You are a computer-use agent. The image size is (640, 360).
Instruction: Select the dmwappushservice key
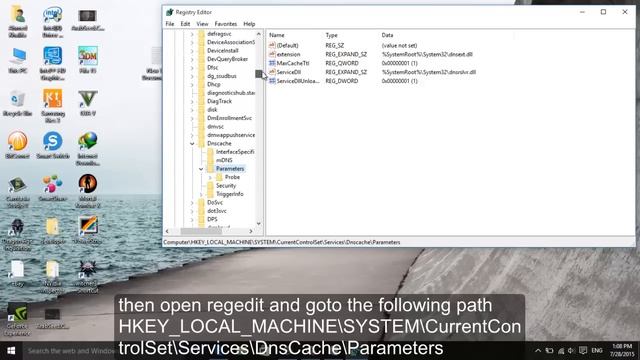[231, 135]
